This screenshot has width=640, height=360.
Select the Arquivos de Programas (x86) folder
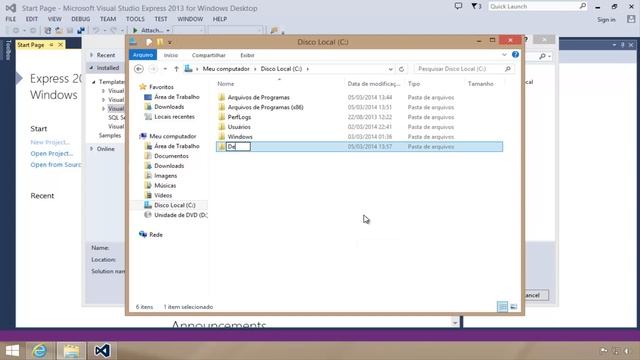265,107
